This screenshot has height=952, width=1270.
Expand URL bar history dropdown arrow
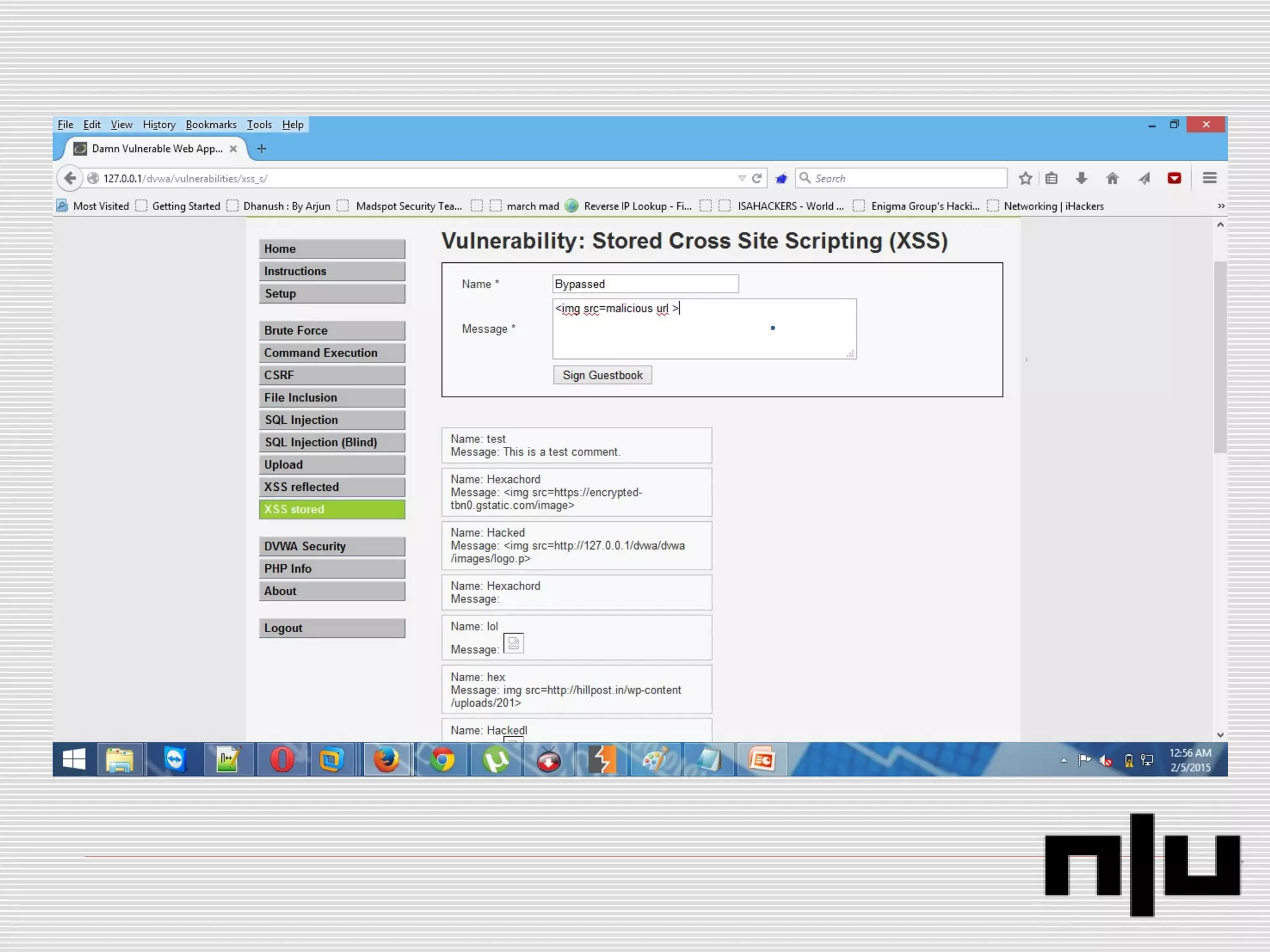(x=742, y=178)
